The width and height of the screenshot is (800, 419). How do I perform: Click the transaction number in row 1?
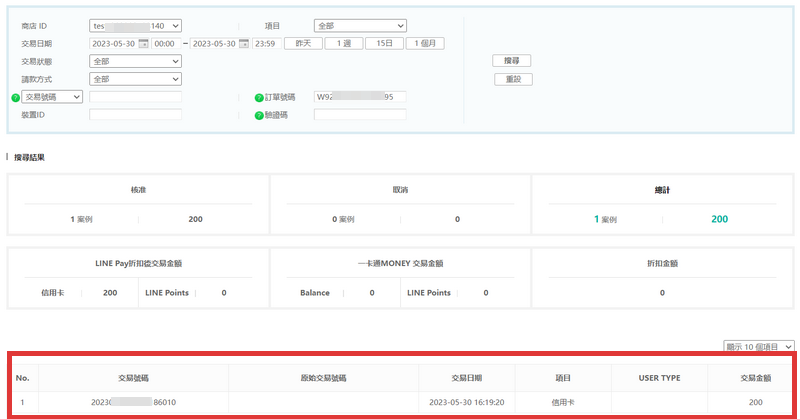tap(134, 402)
